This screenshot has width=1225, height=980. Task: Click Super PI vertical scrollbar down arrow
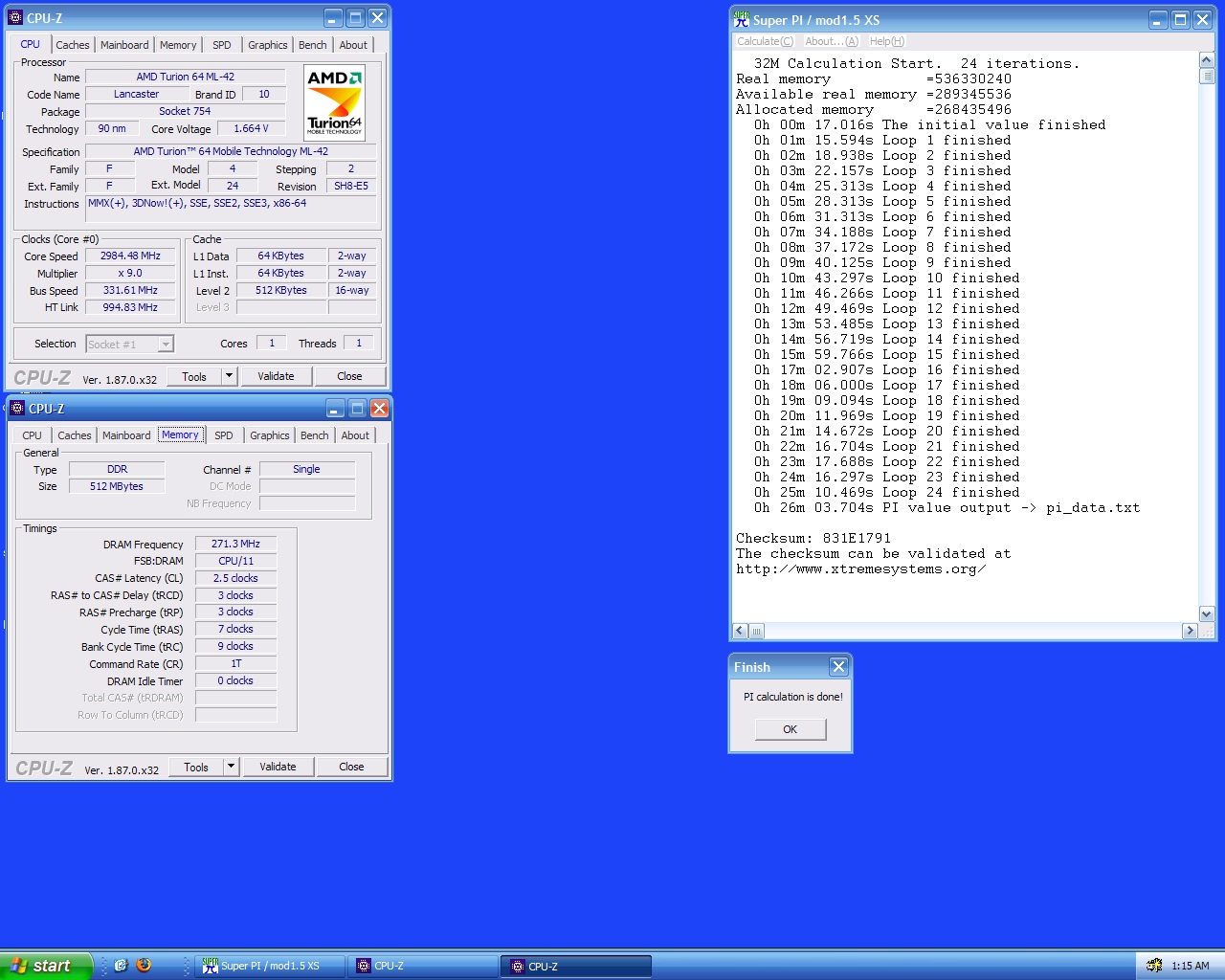1206,614
